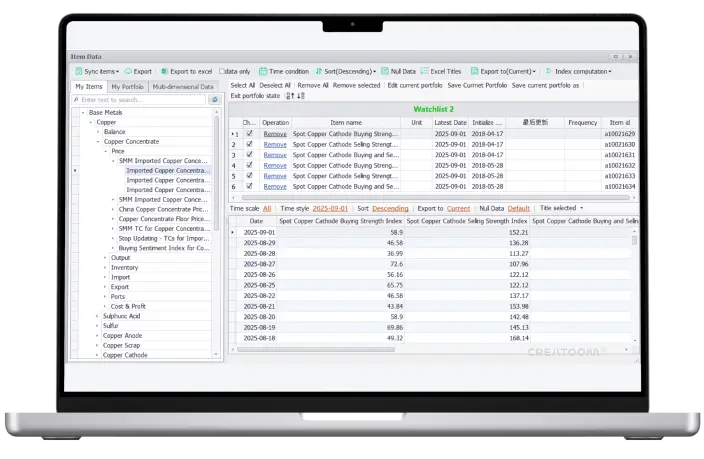Open Excel Titles from the toolbar
704x459 pixels.
[424, 72]
